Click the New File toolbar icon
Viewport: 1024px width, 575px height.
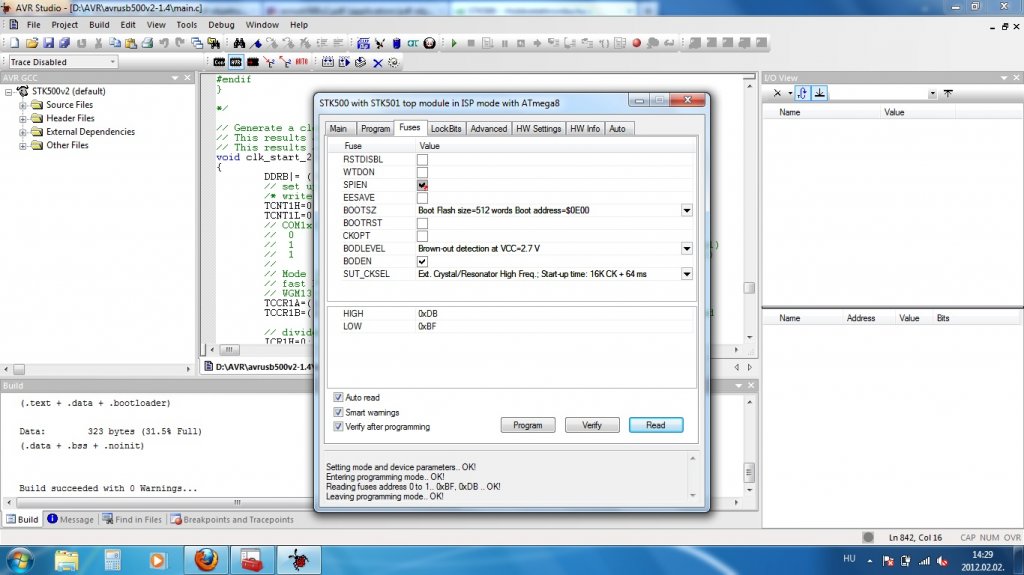14,43
